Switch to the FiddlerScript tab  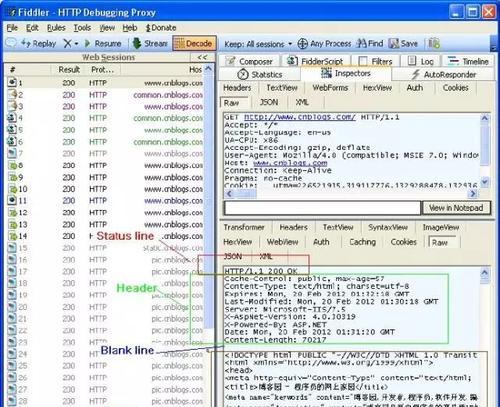pos(315,61)
